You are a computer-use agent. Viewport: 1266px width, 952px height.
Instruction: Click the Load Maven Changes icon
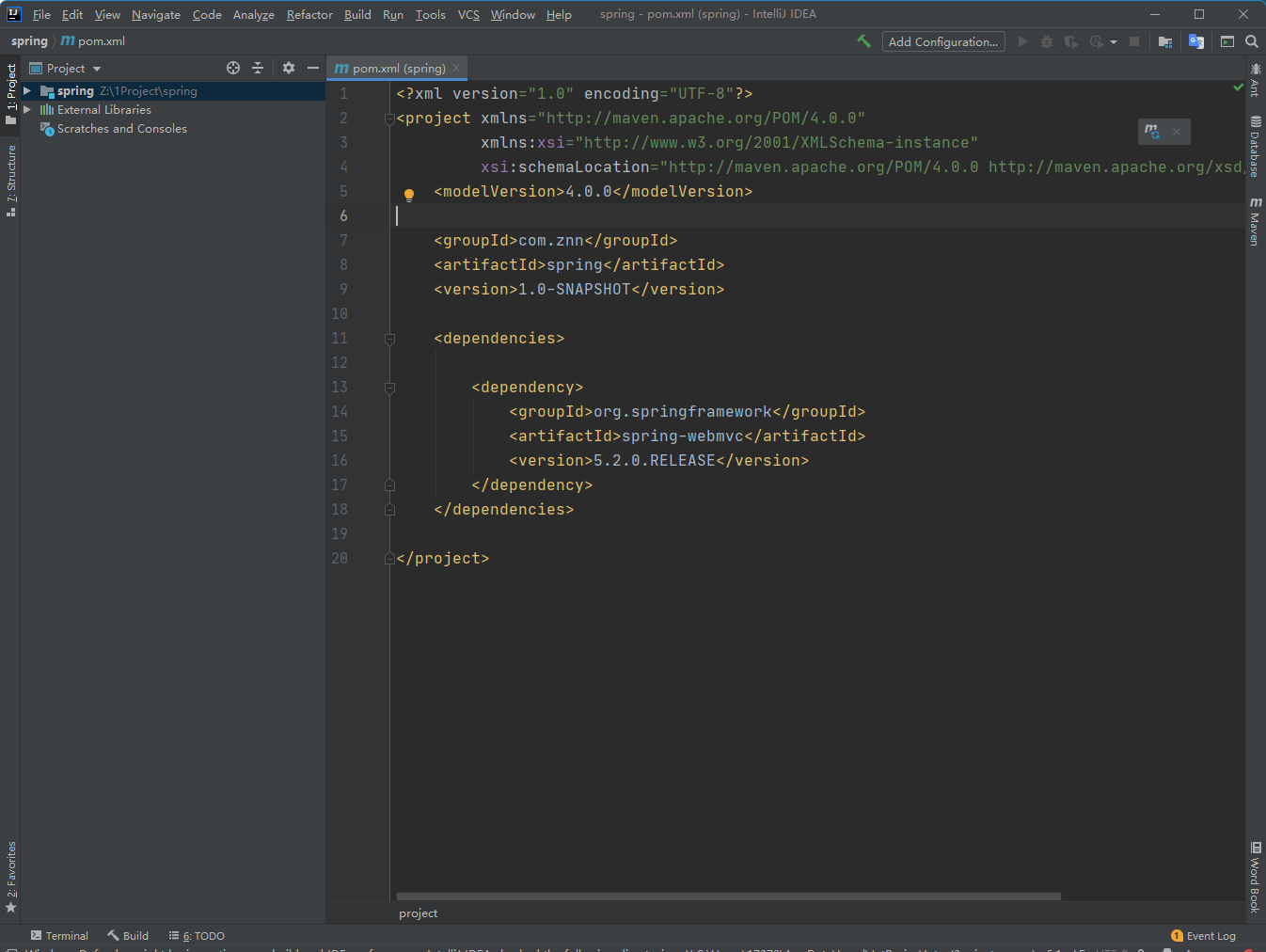pyautogui.click(x=1152, y=132)
